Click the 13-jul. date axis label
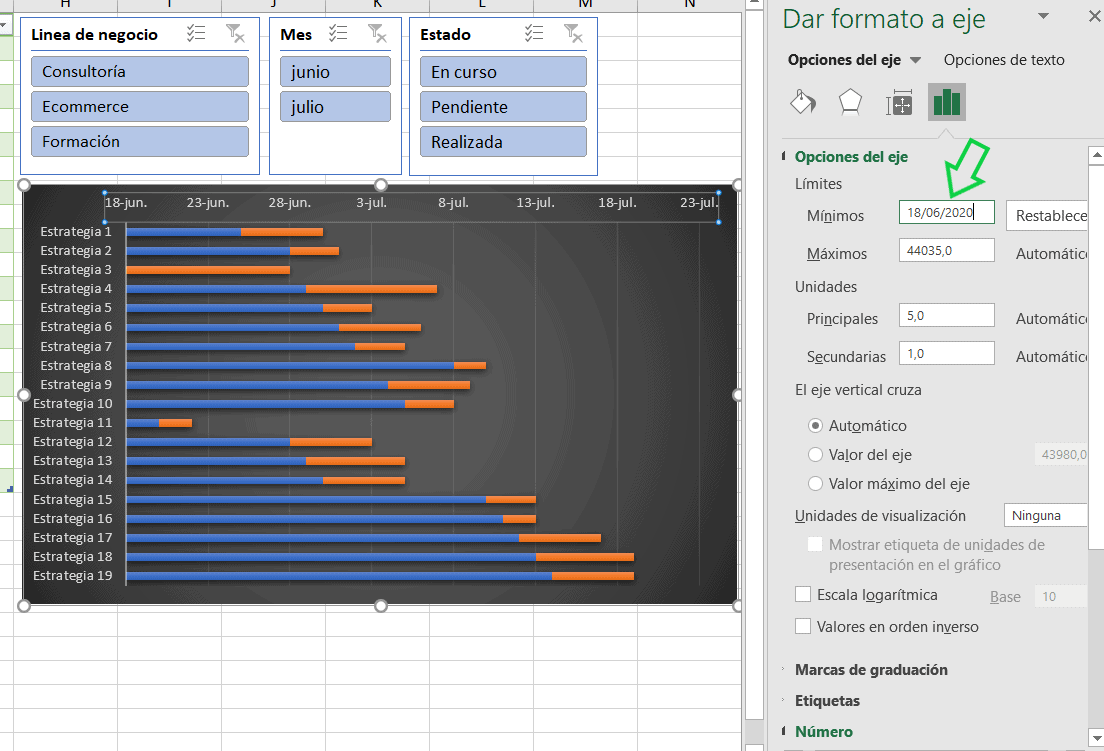The height and width of the screenshot is (751, 1104). coord(535,203)
